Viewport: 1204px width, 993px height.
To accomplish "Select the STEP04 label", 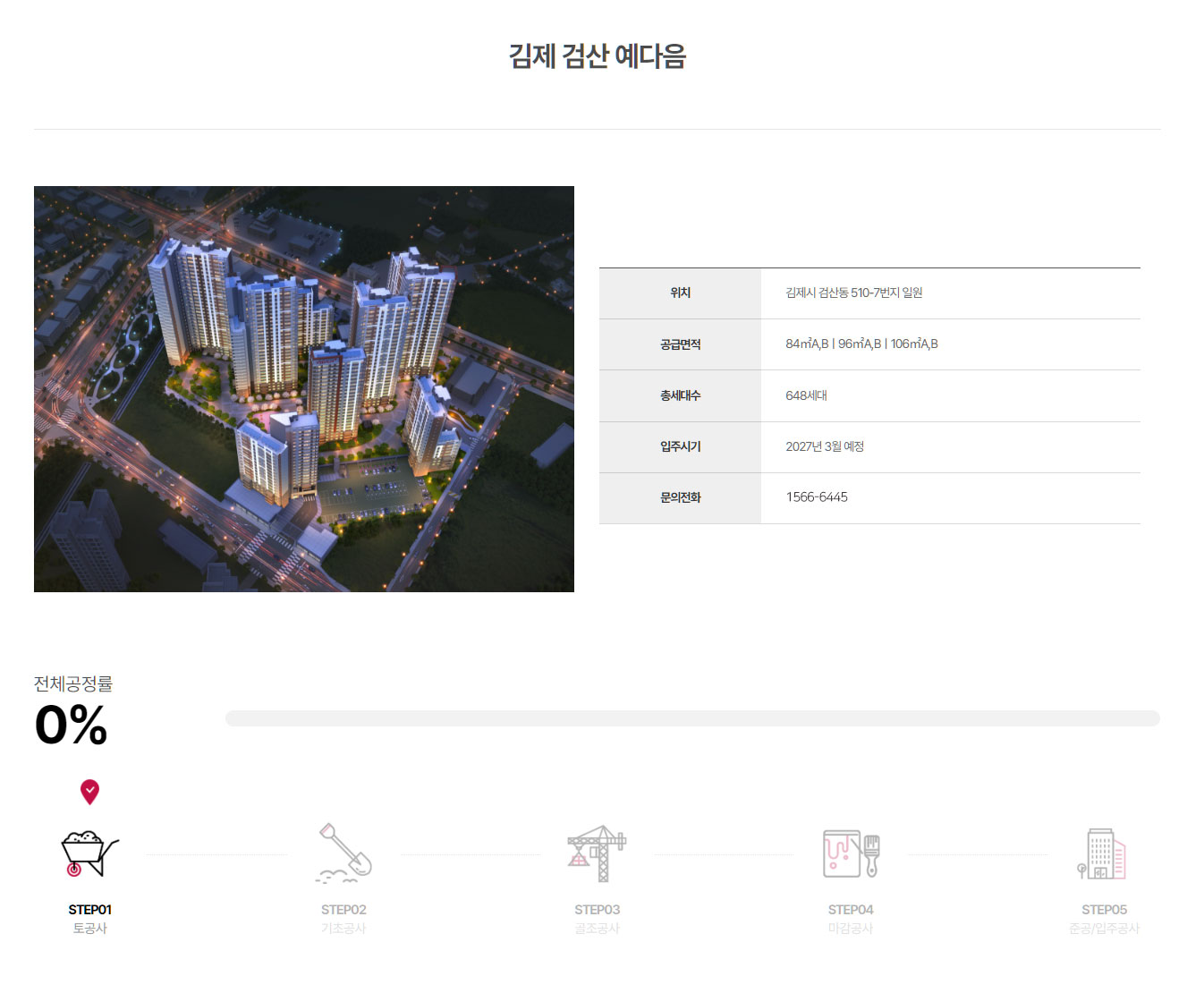I will (x=851, y=910).
